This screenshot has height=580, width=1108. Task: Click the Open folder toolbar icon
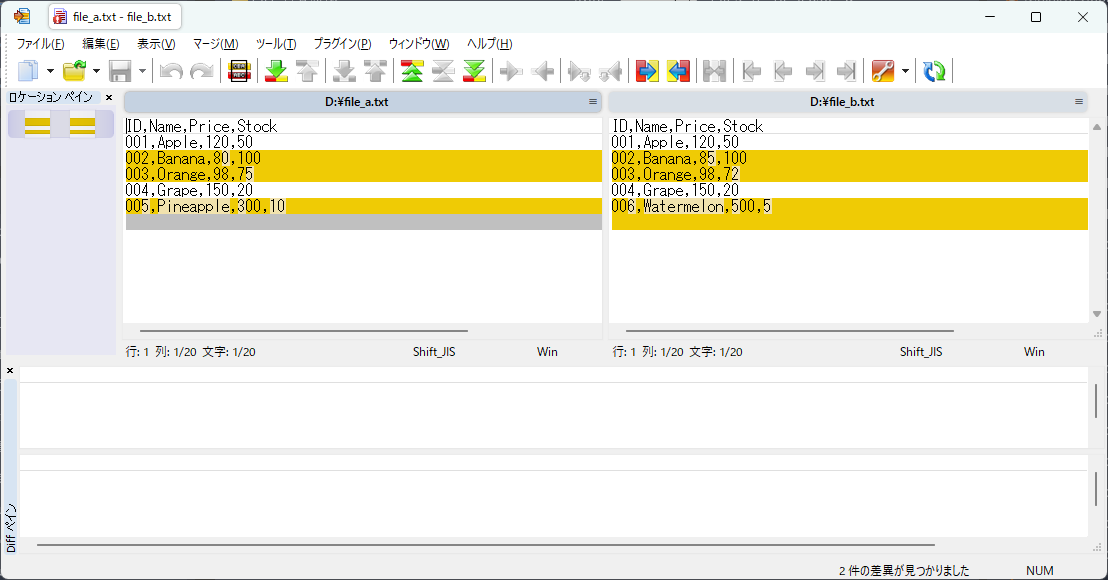pos(74,71)
